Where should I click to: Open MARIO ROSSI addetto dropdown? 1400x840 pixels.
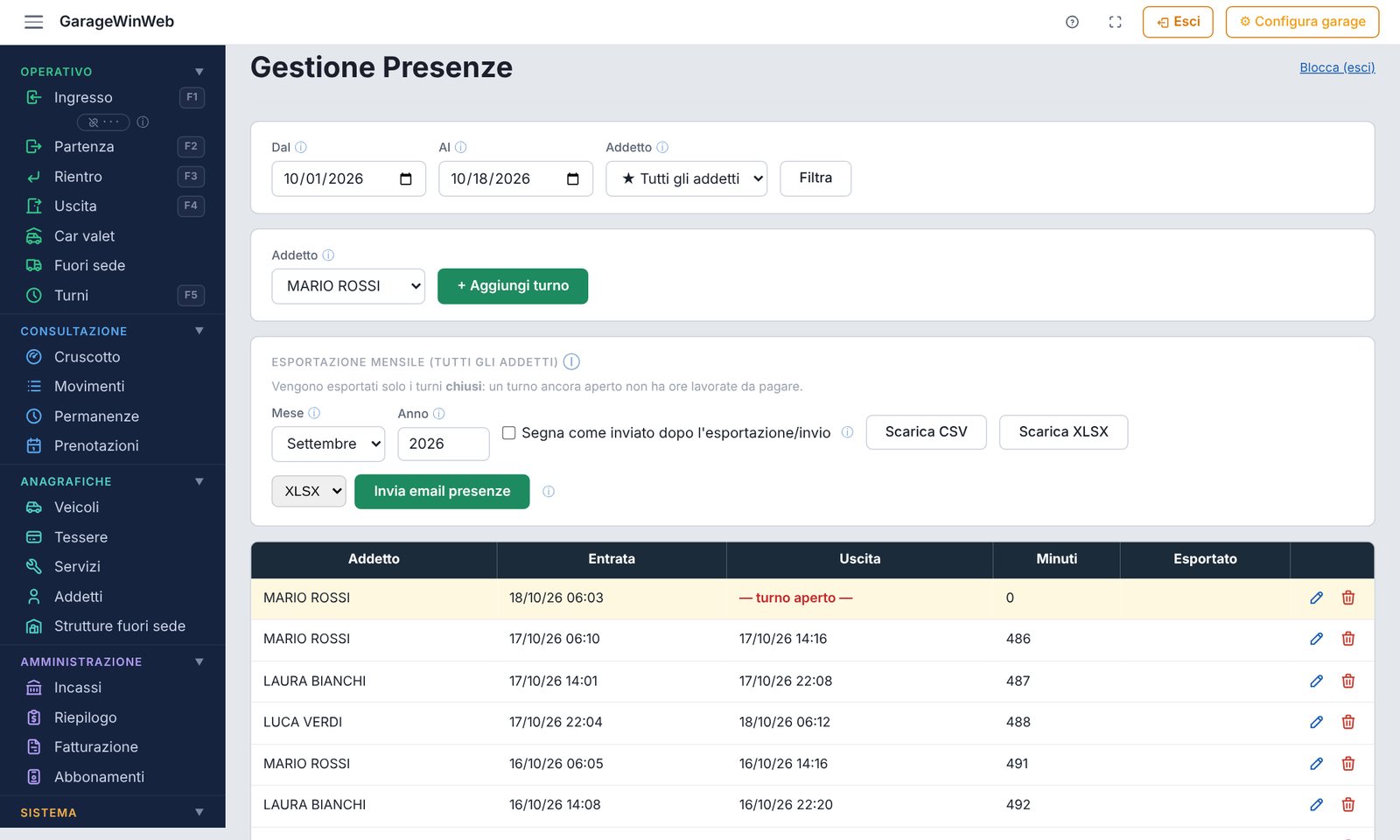point(348,286)
